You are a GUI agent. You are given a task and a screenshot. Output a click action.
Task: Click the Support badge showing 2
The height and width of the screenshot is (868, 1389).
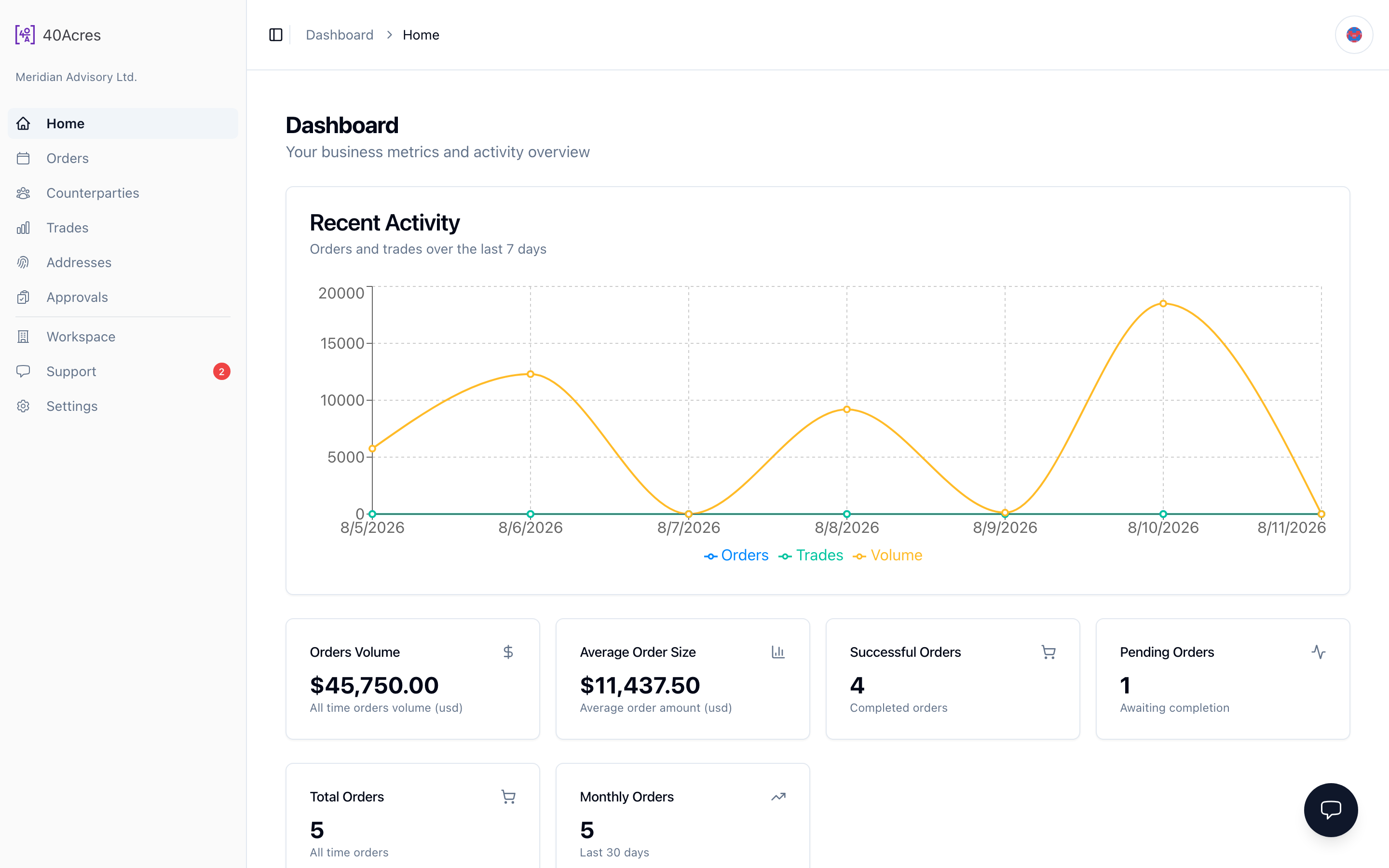(221, 371)
